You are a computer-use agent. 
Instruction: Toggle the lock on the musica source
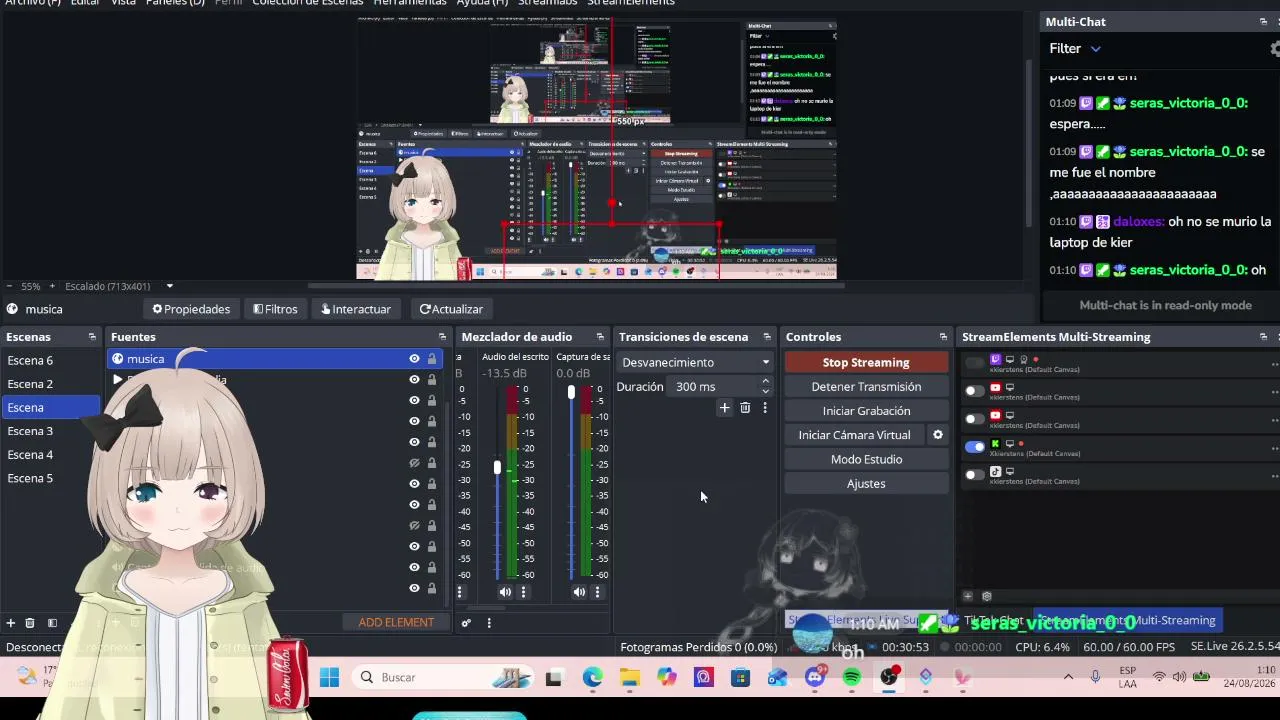[x=432, y=359]
